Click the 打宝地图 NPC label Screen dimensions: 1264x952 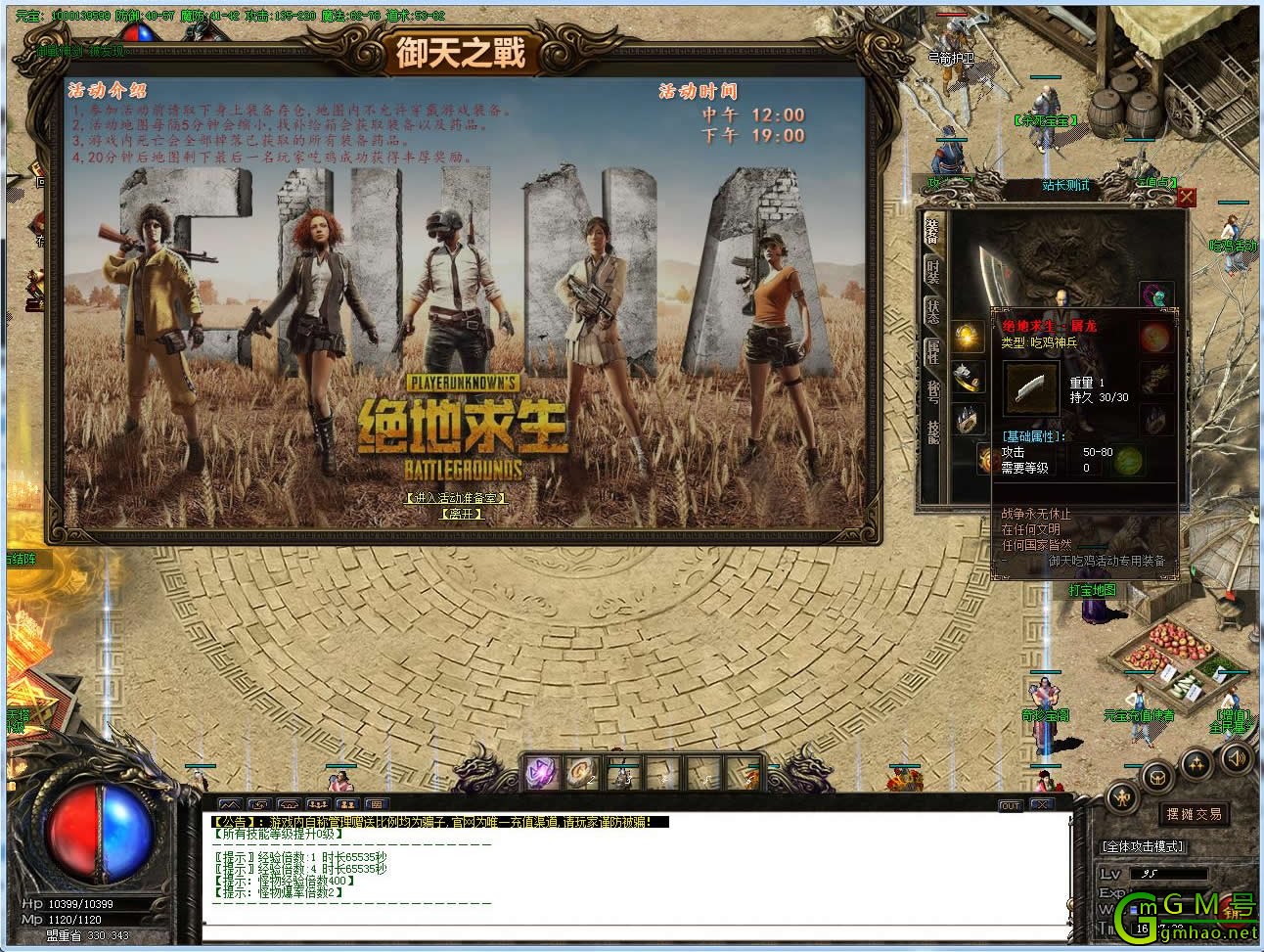pyautogui.click(x=1092, y=590)
